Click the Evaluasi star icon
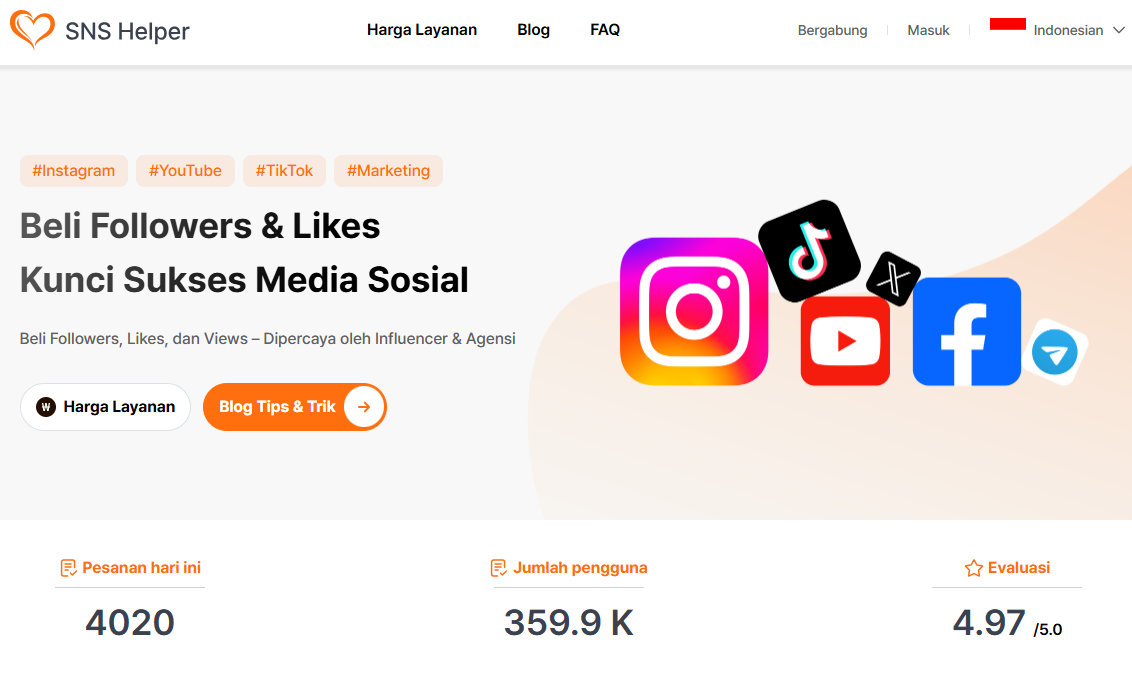Screen dimensions: 1132x678 coord(973,568)
